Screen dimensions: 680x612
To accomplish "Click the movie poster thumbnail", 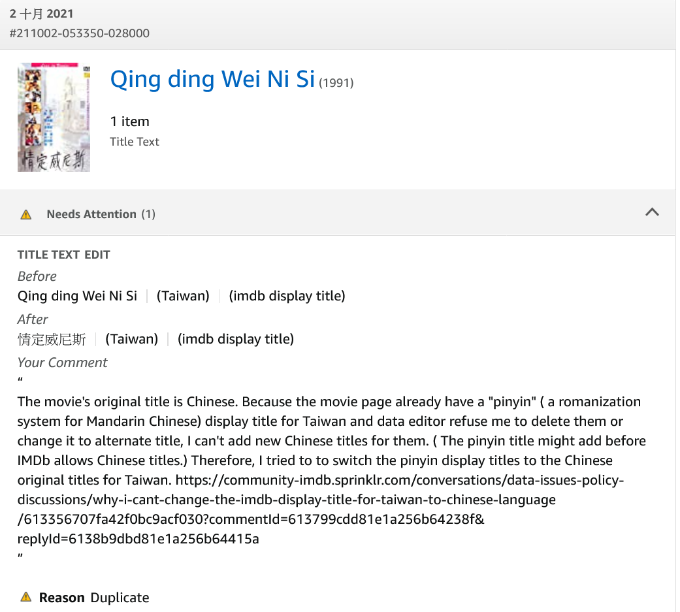I will tap(53, 117).
